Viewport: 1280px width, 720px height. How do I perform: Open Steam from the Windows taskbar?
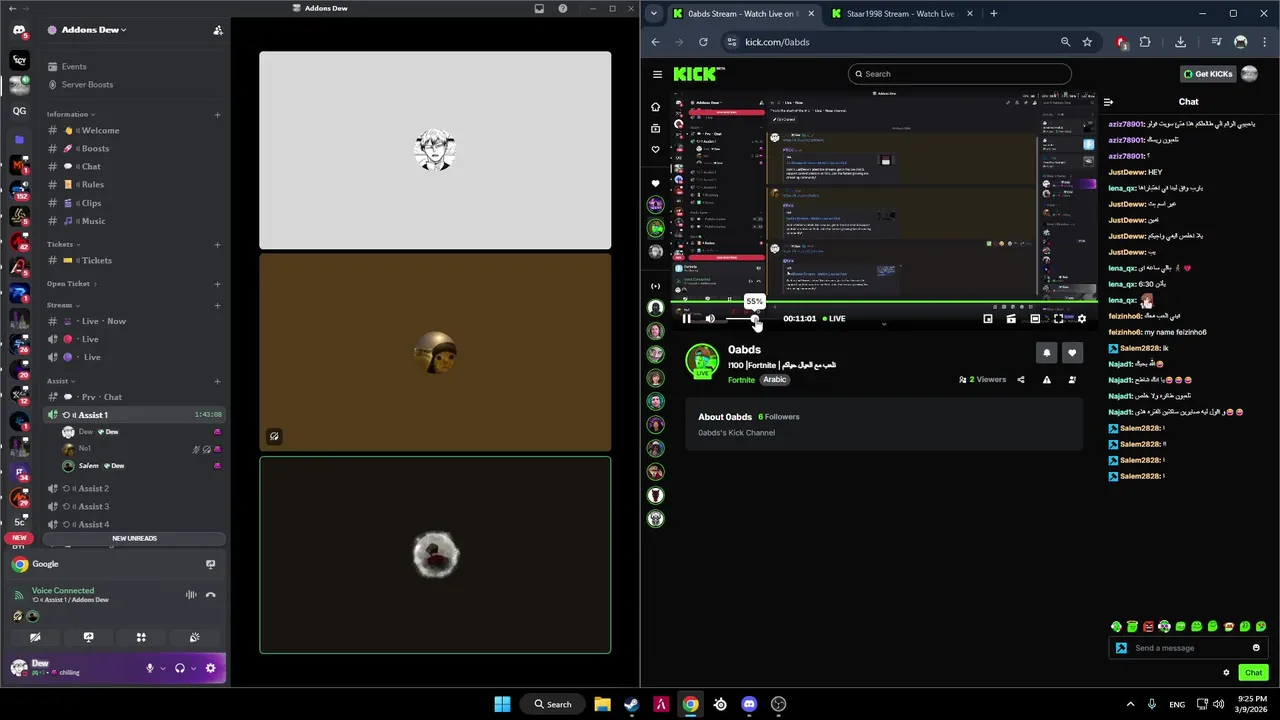pyautogui.click(x=631, y=704)
